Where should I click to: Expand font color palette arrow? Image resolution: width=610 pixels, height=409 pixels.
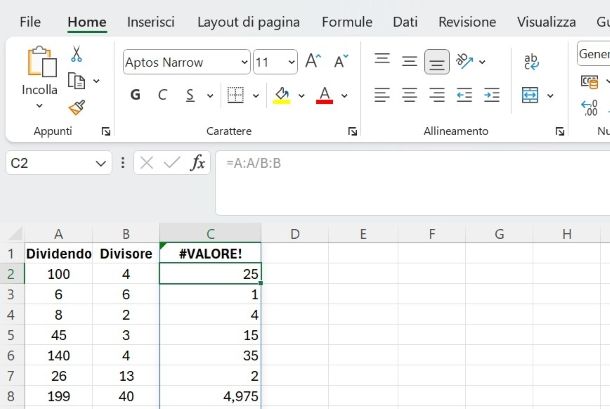pos(344,95)
